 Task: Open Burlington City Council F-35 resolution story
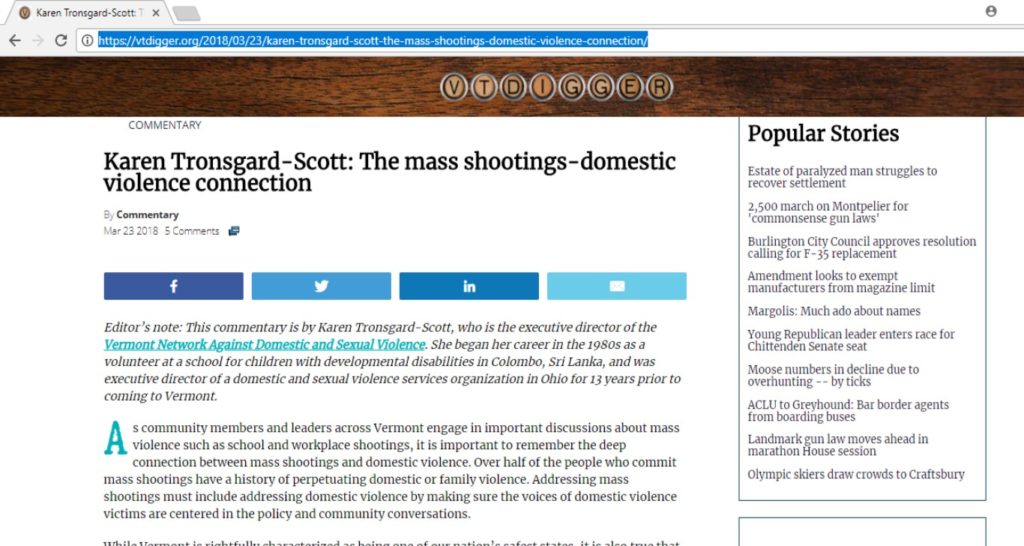[862, 248]
